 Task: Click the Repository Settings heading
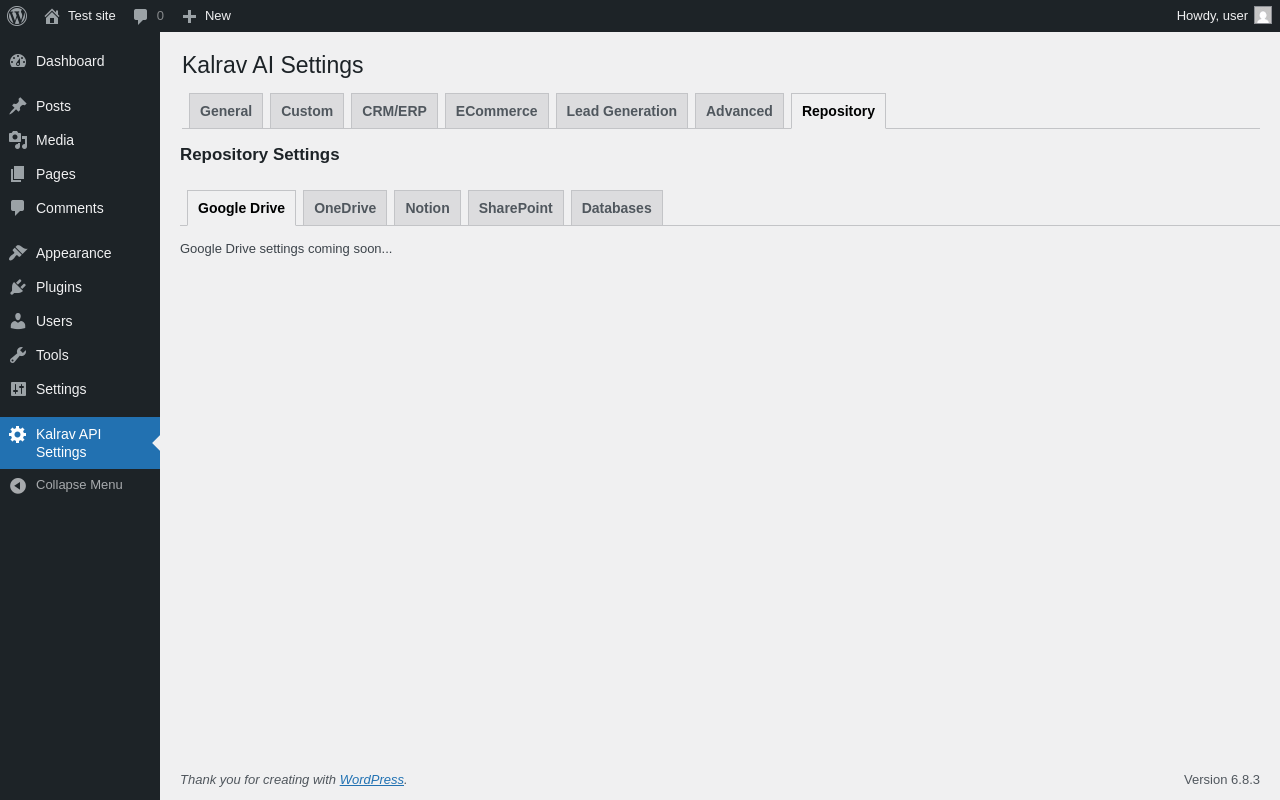(x=260, y=155)
